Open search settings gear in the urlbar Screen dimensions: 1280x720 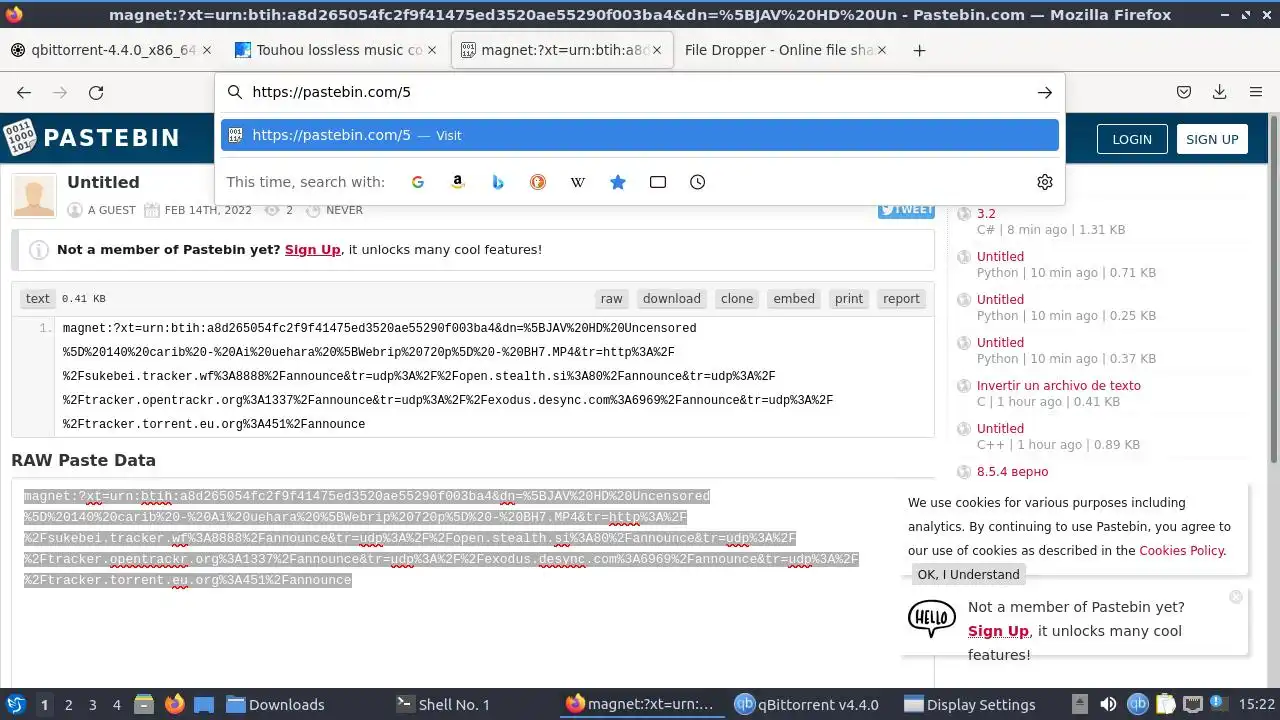pyautogui.click(x=1045, y=182)
